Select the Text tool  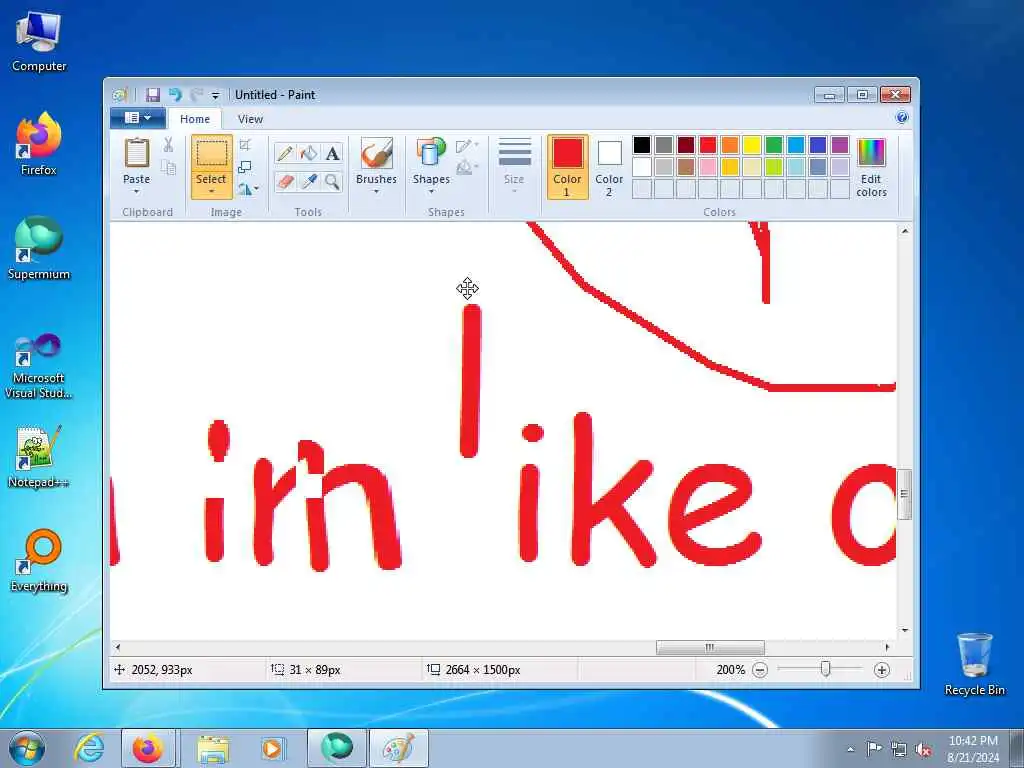pyautogui.click(x=332, y=153)
